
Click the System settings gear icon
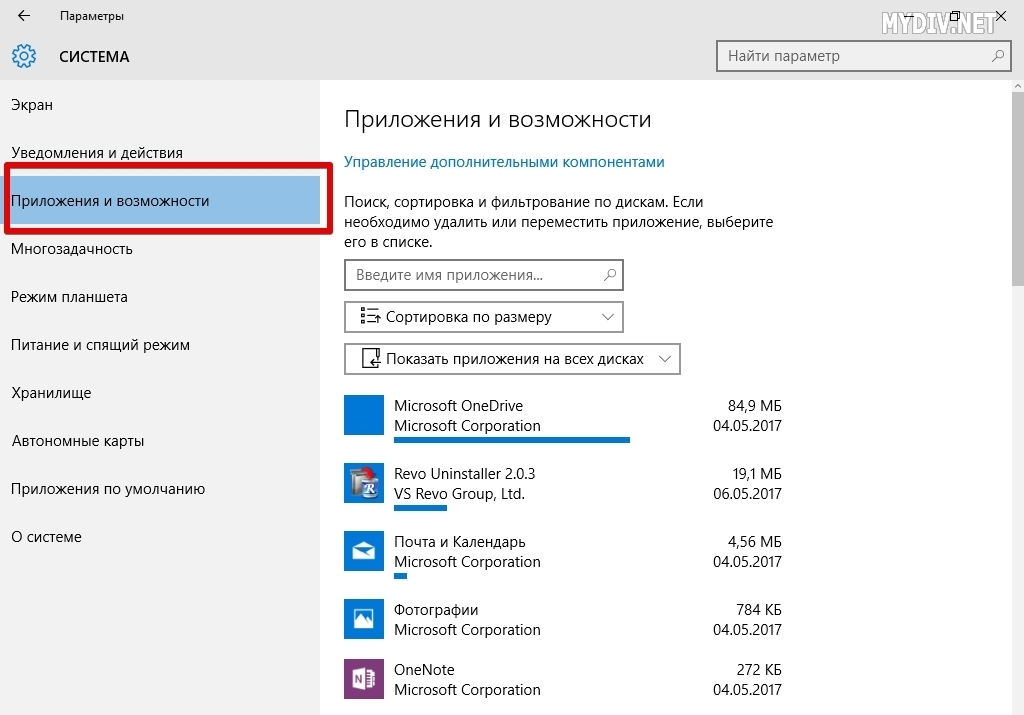coord(24,56)
